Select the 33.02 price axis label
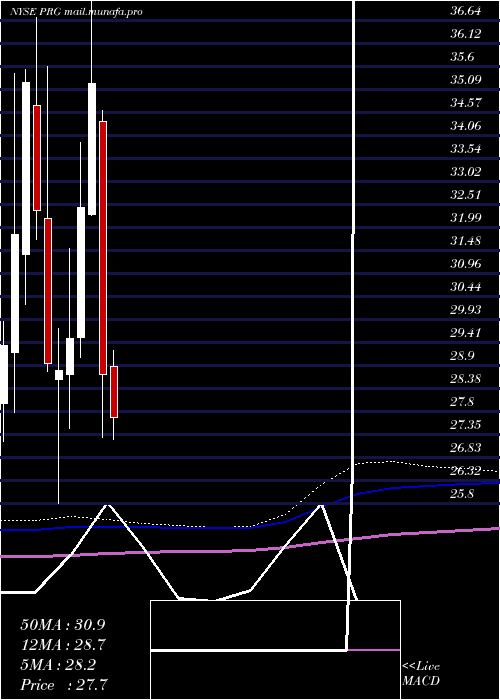The width and height of the screenshot is (500, 700). pyautogui.click(x=466, y=171)
